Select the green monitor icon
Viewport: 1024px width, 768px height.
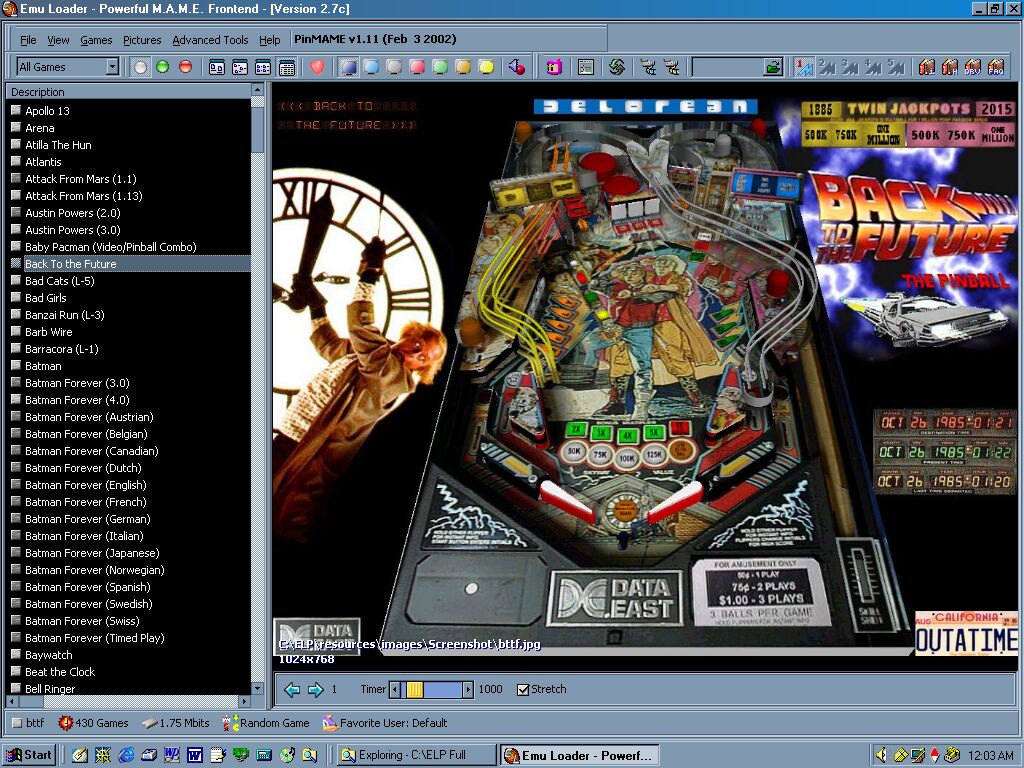440,67
